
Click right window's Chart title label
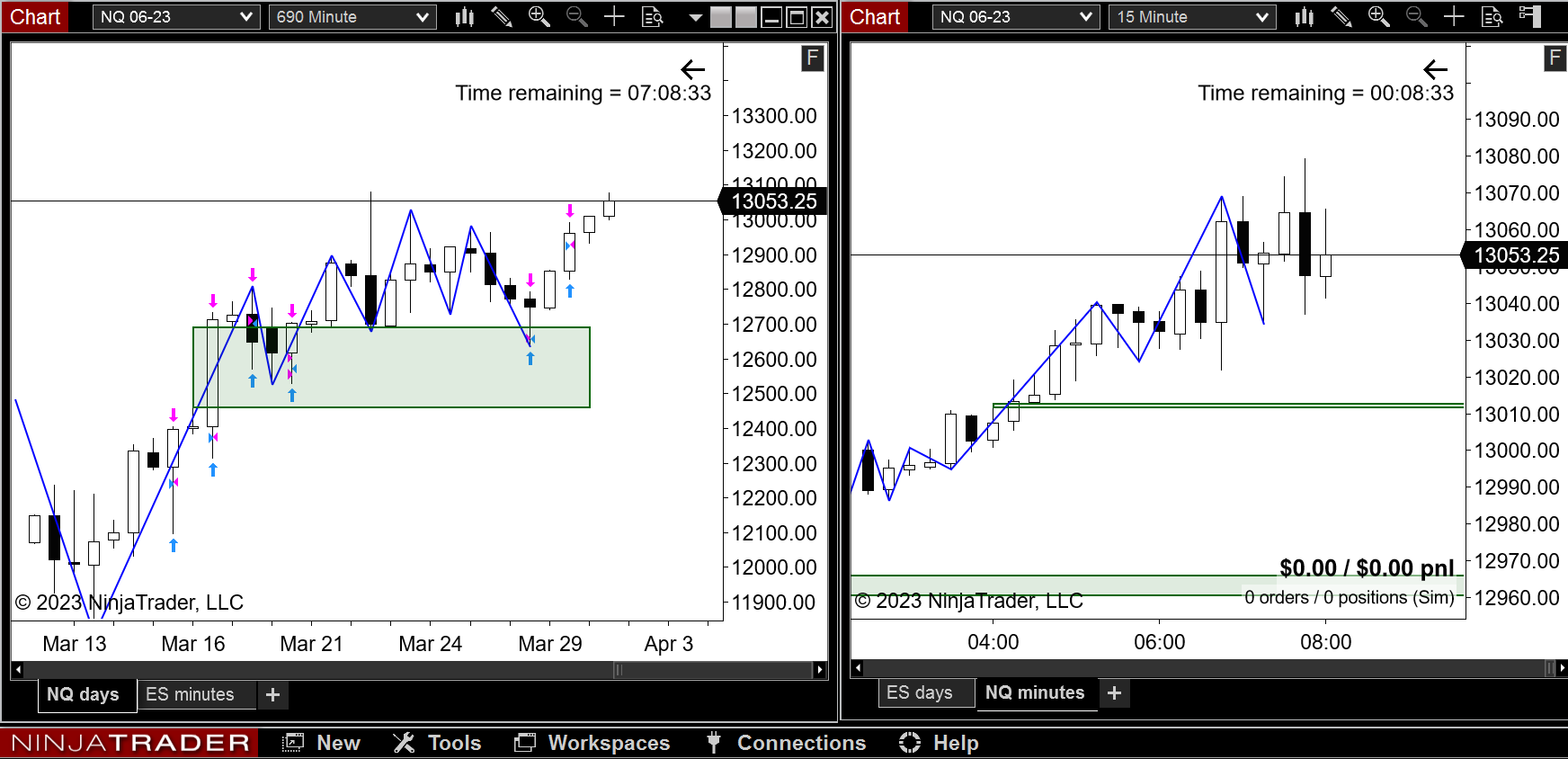coord(875,17)
